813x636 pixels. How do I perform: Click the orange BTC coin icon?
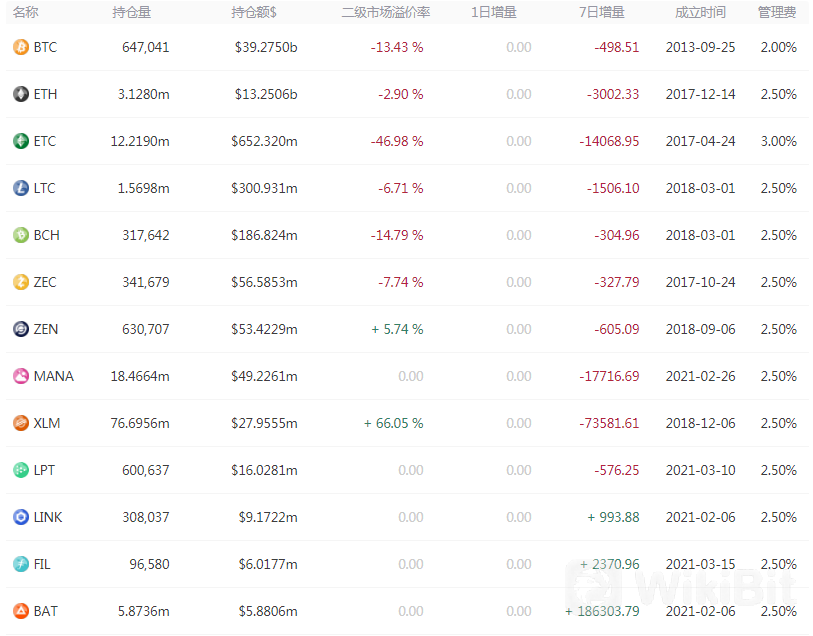(x=21, y=47)
